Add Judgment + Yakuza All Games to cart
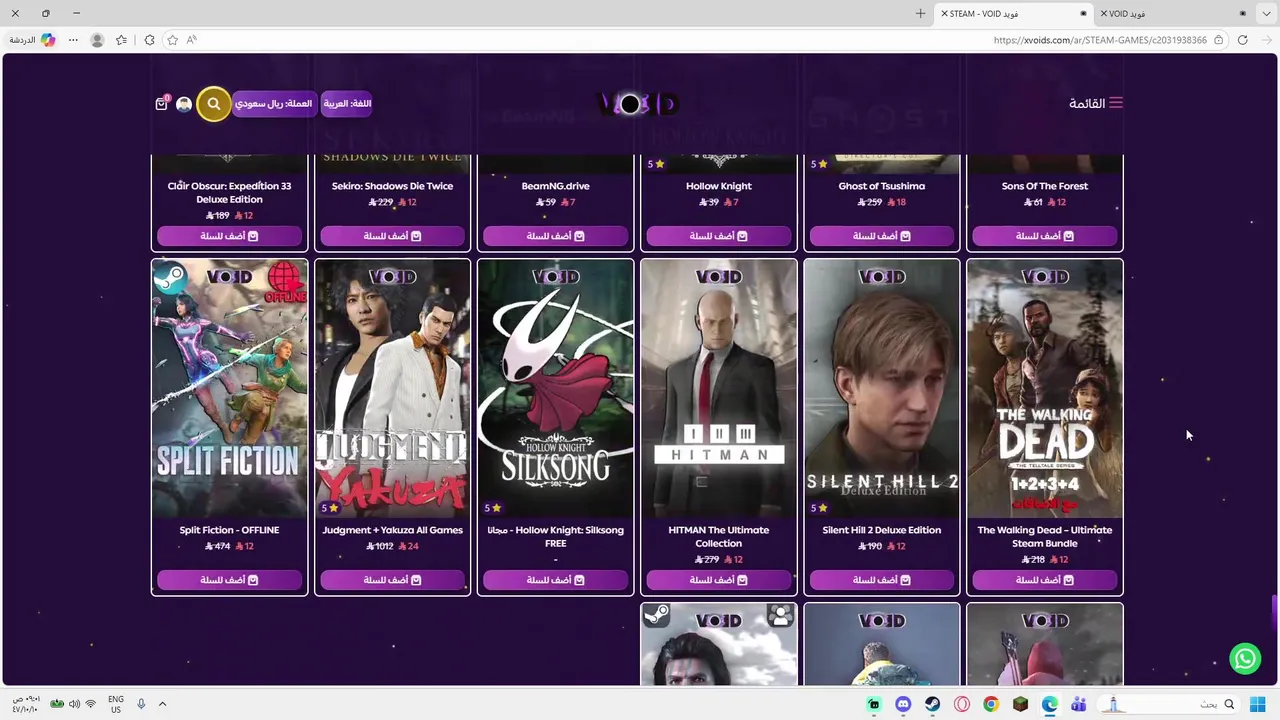Screen dimensions: 1280x720 [x=392, y=580]
